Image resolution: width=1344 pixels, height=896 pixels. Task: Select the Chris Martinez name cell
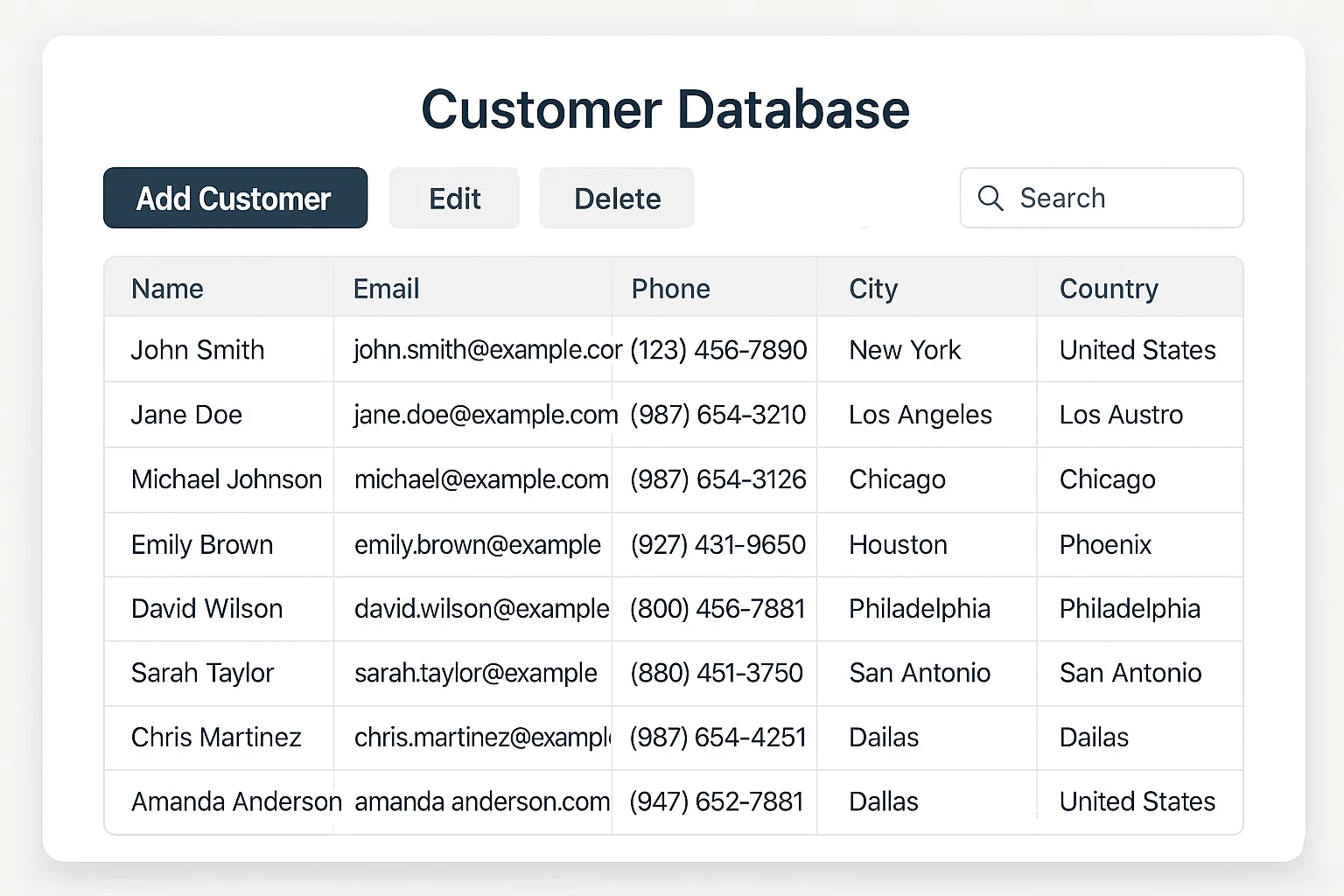(x=219, y=738)
